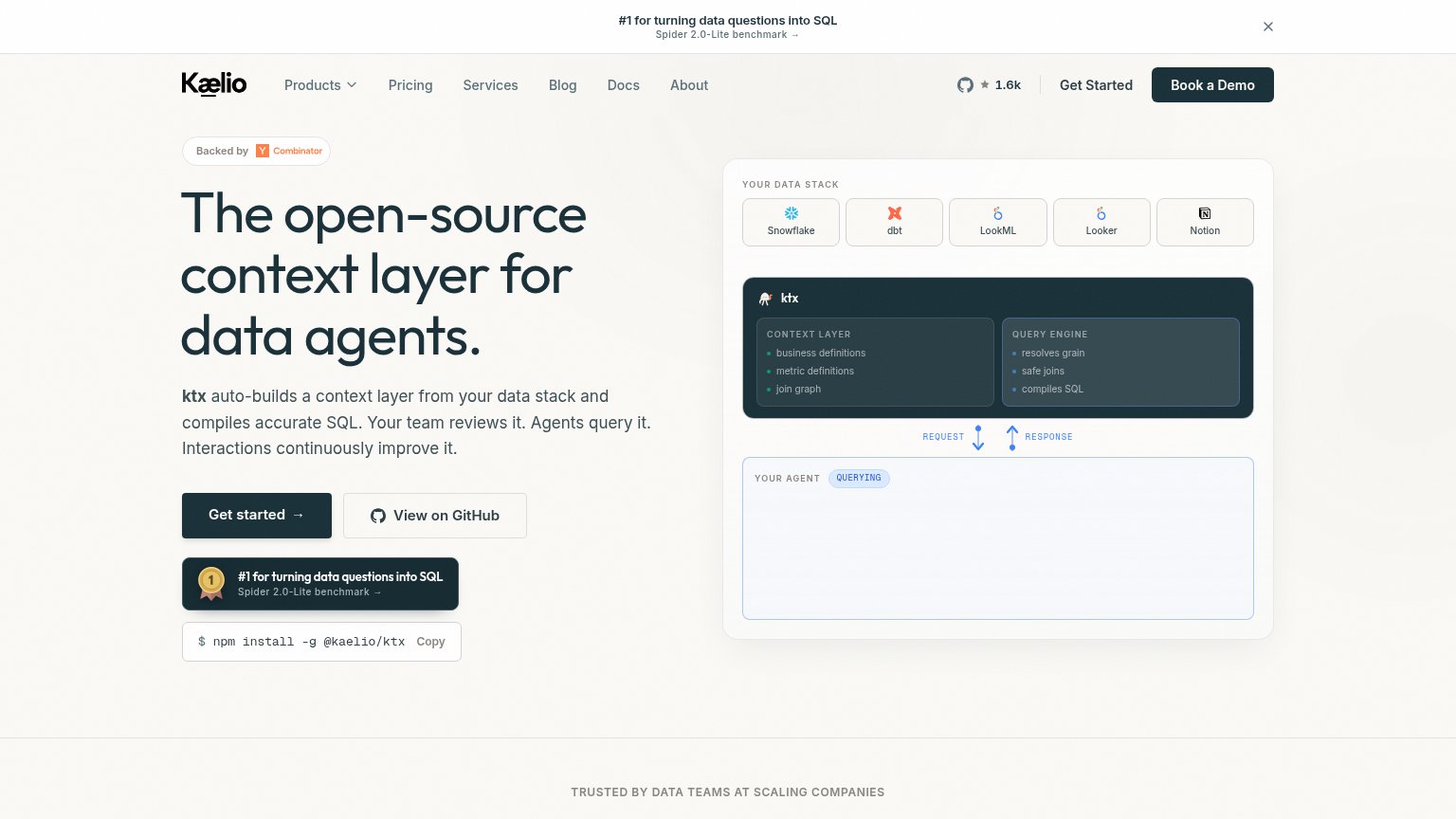Screen dimensions: 1456x819
Task: Click the Request down arrow
Action: point(978,438)
